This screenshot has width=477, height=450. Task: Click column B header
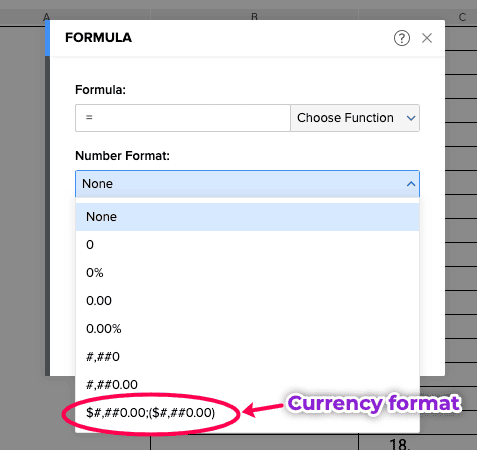click(x=254, y=16)
